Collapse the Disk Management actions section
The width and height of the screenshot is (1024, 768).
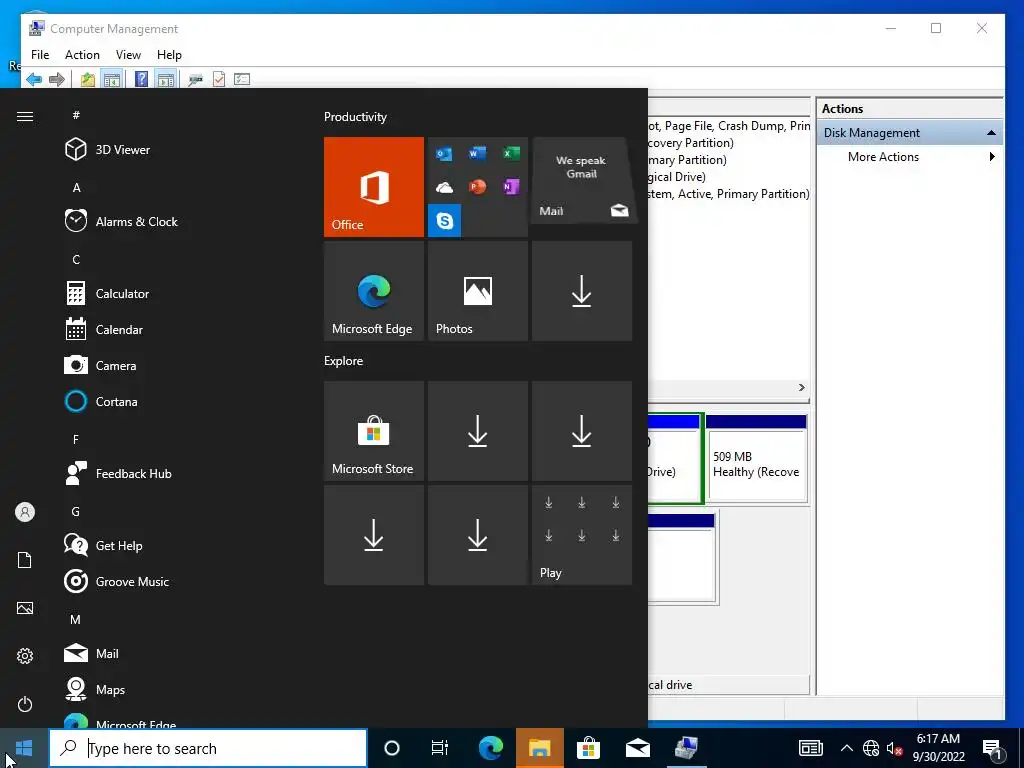(x=991, y=133)
